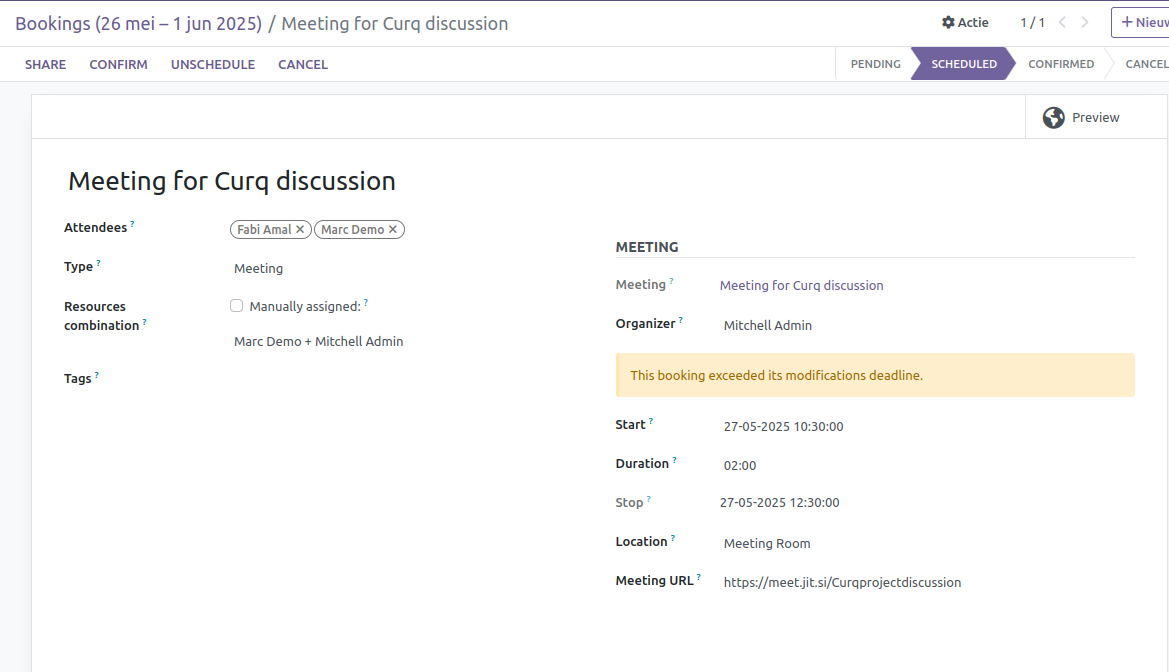Enable the Manually assigned checkbox
Screen dimensions: 1169x672
point(237,306)
